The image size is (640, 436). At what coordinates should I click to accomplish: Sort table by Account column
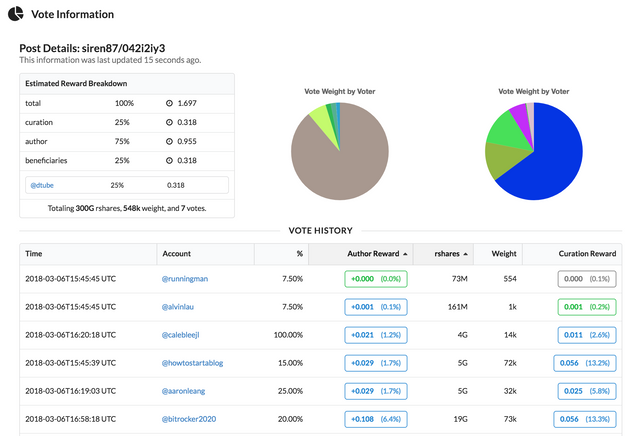(205, 254)
